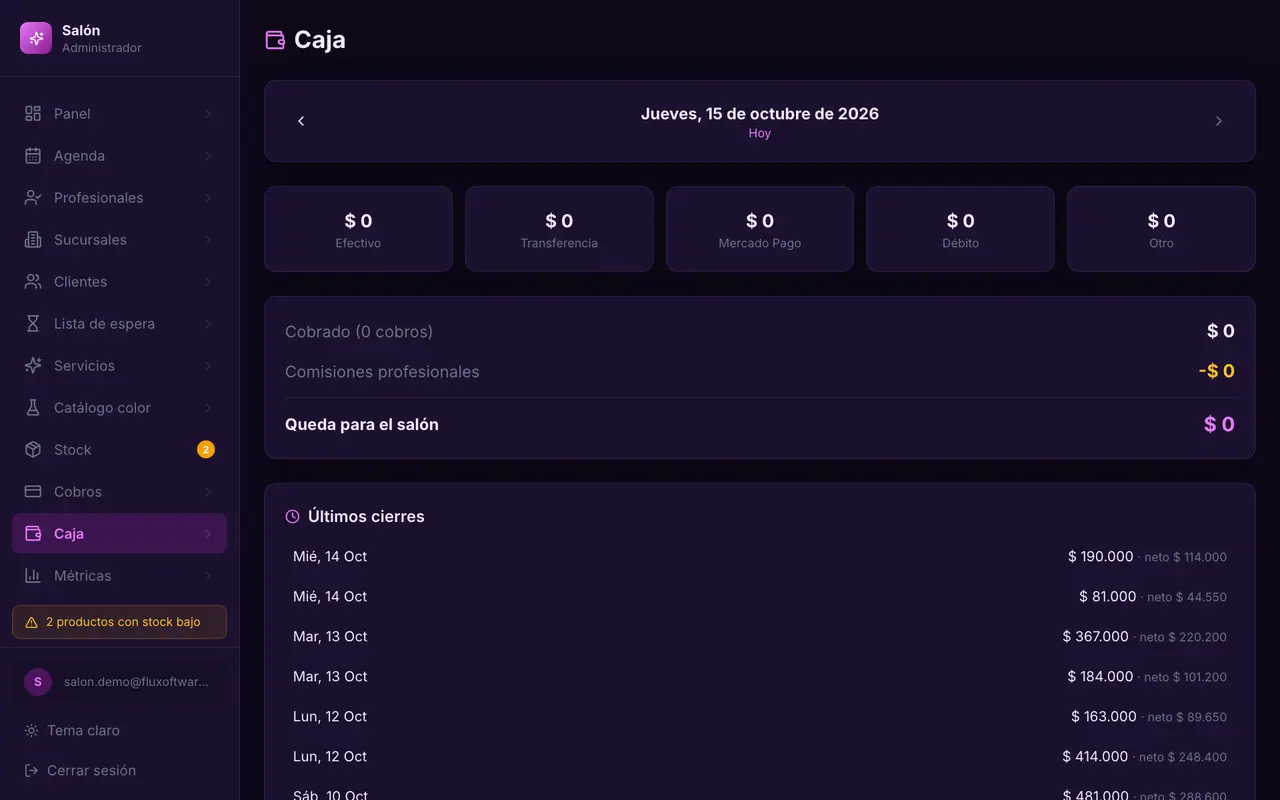Open the Cobros menu item
Image resolution: width=1280 pixels, height=800 pixels.
(x=120, y=492)
